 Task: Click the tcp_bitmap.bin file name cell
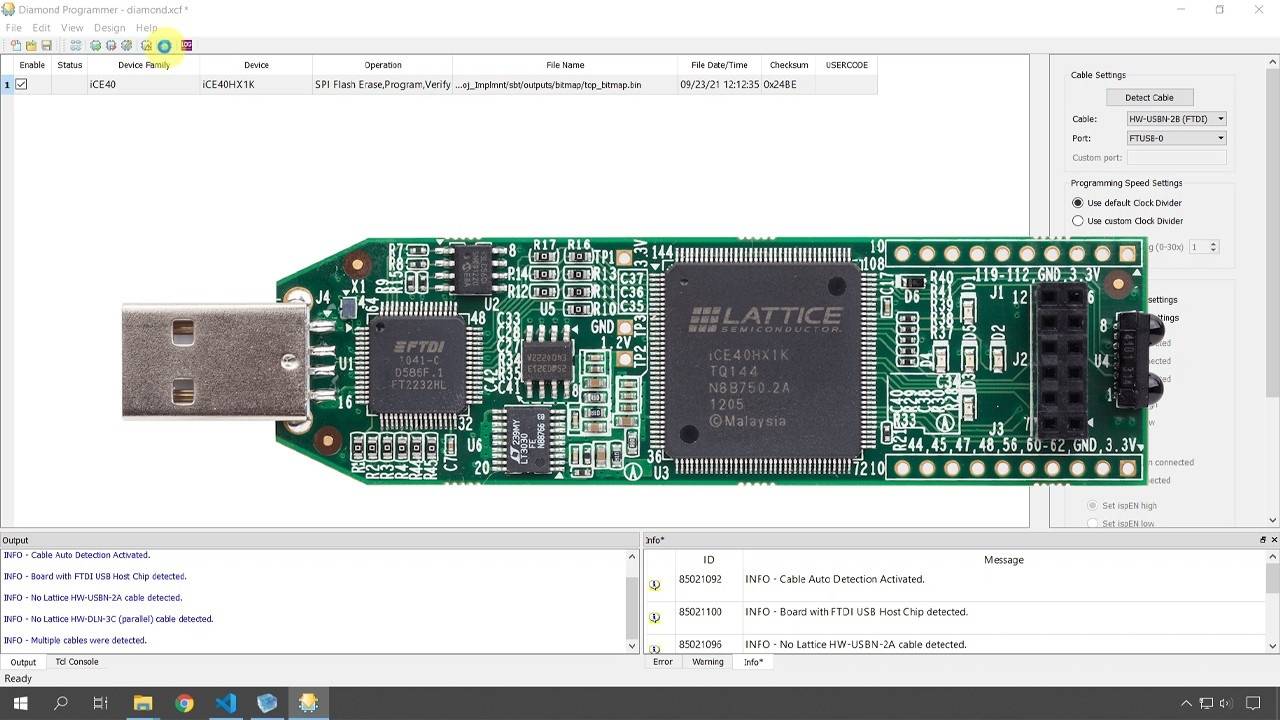click(x=565, y=85)
